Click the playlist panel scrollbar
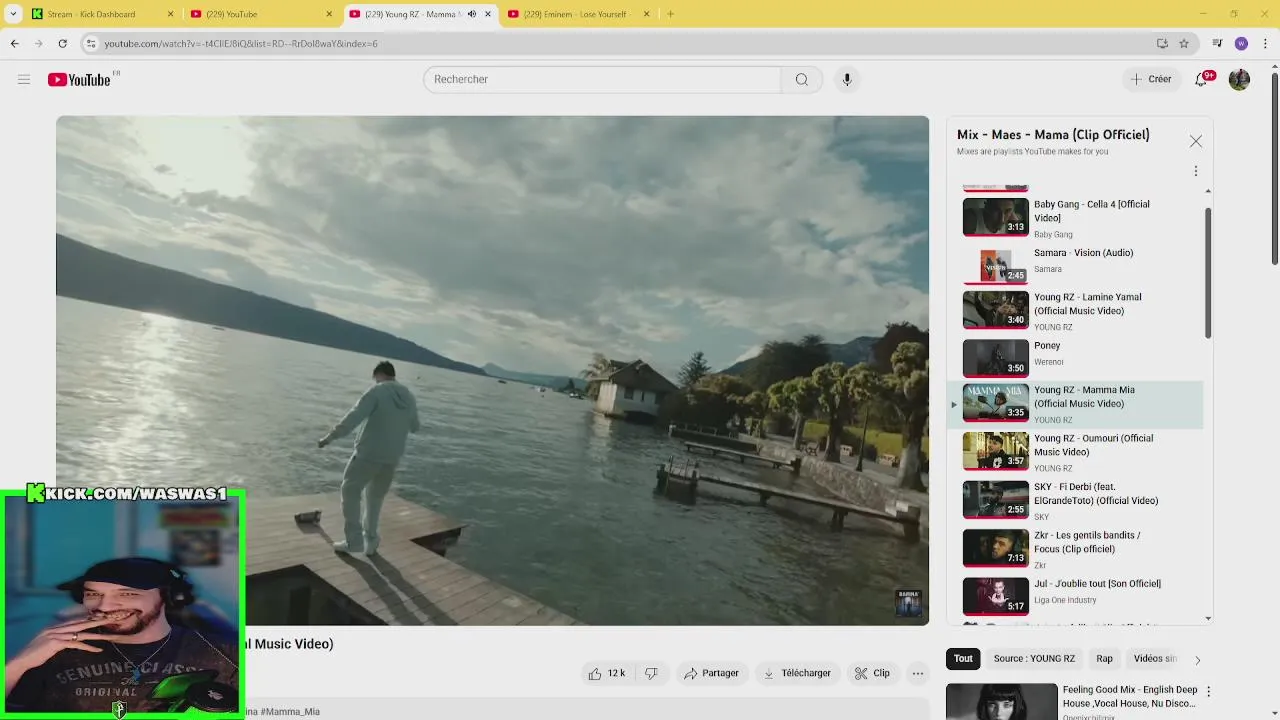This screenshot has height=720, width=1280. tap(1208, 274)
